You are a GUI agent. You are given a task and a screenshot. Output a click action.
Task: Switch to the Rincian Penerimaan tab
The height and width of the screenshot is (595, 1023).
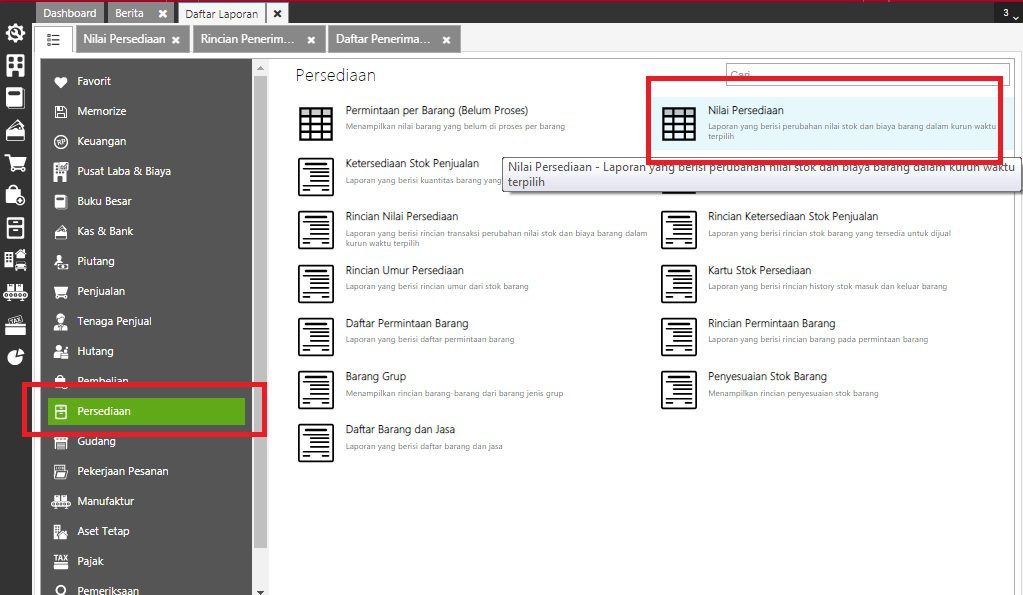pyautogui.click(x=247, y=39)
